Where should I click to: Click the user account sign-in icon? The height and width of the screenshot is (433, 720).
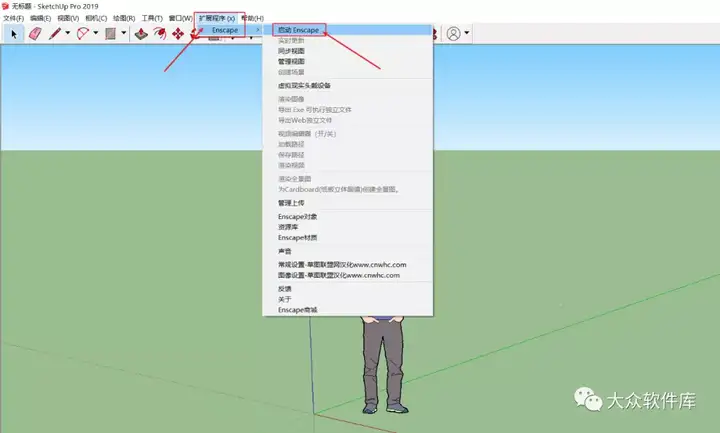pyautogui.click(x=453, y=34)
